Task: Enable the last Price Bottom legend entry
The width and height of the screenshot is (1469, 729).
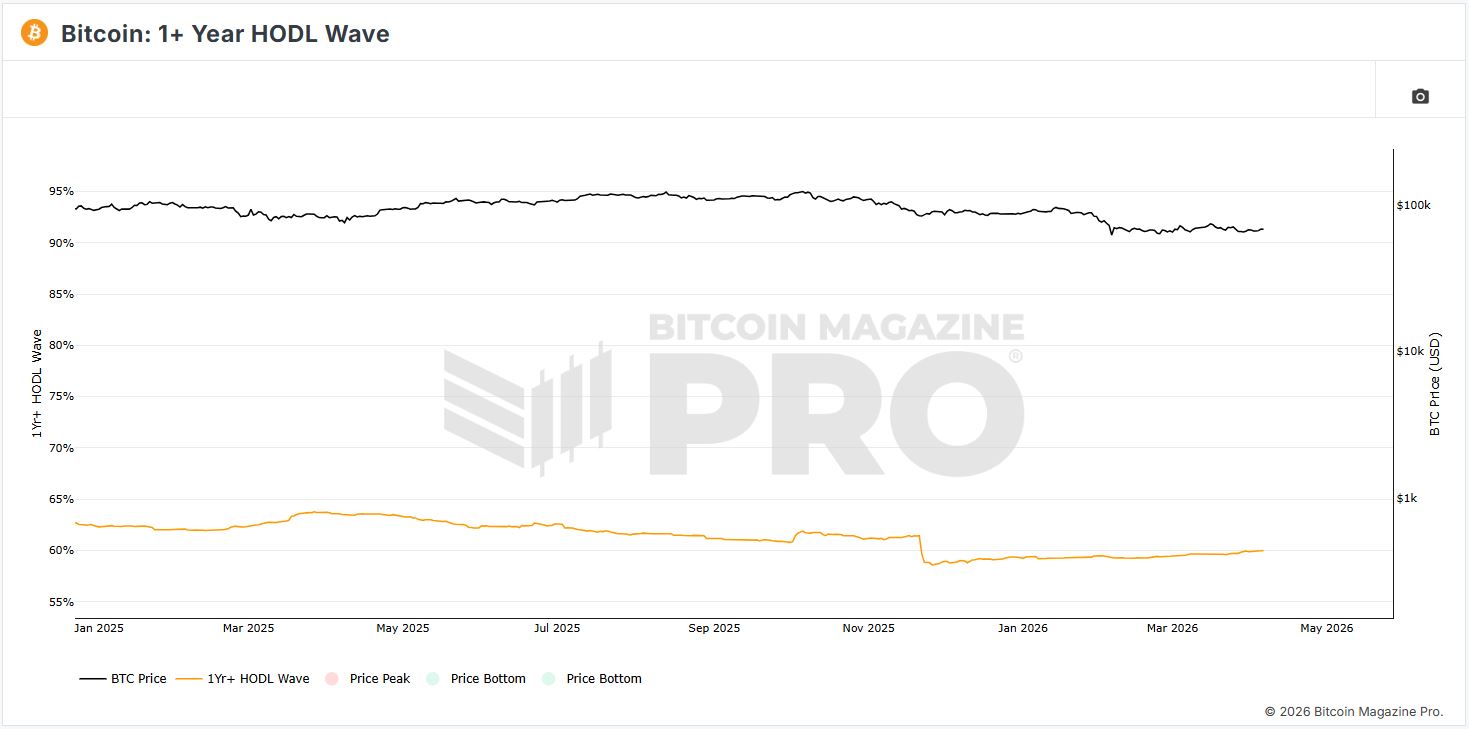Action: point(604,679)
